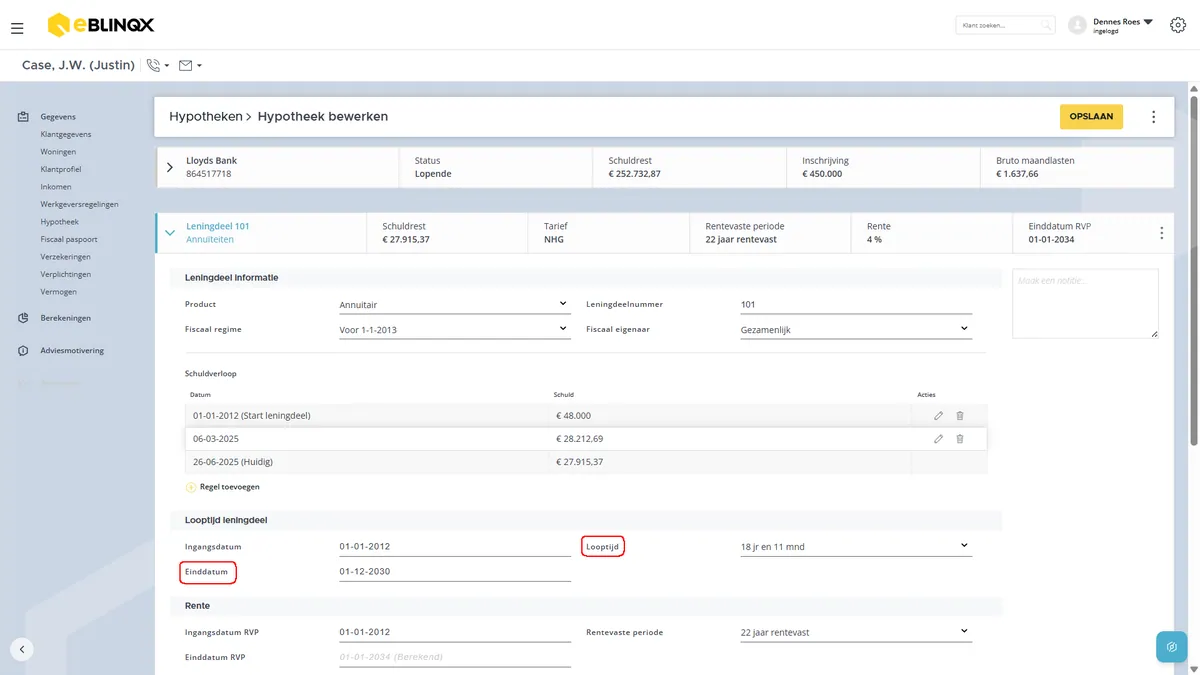Click the Leningdeel 101 link
The image size is (1200, 675).
tap(218, 226)
